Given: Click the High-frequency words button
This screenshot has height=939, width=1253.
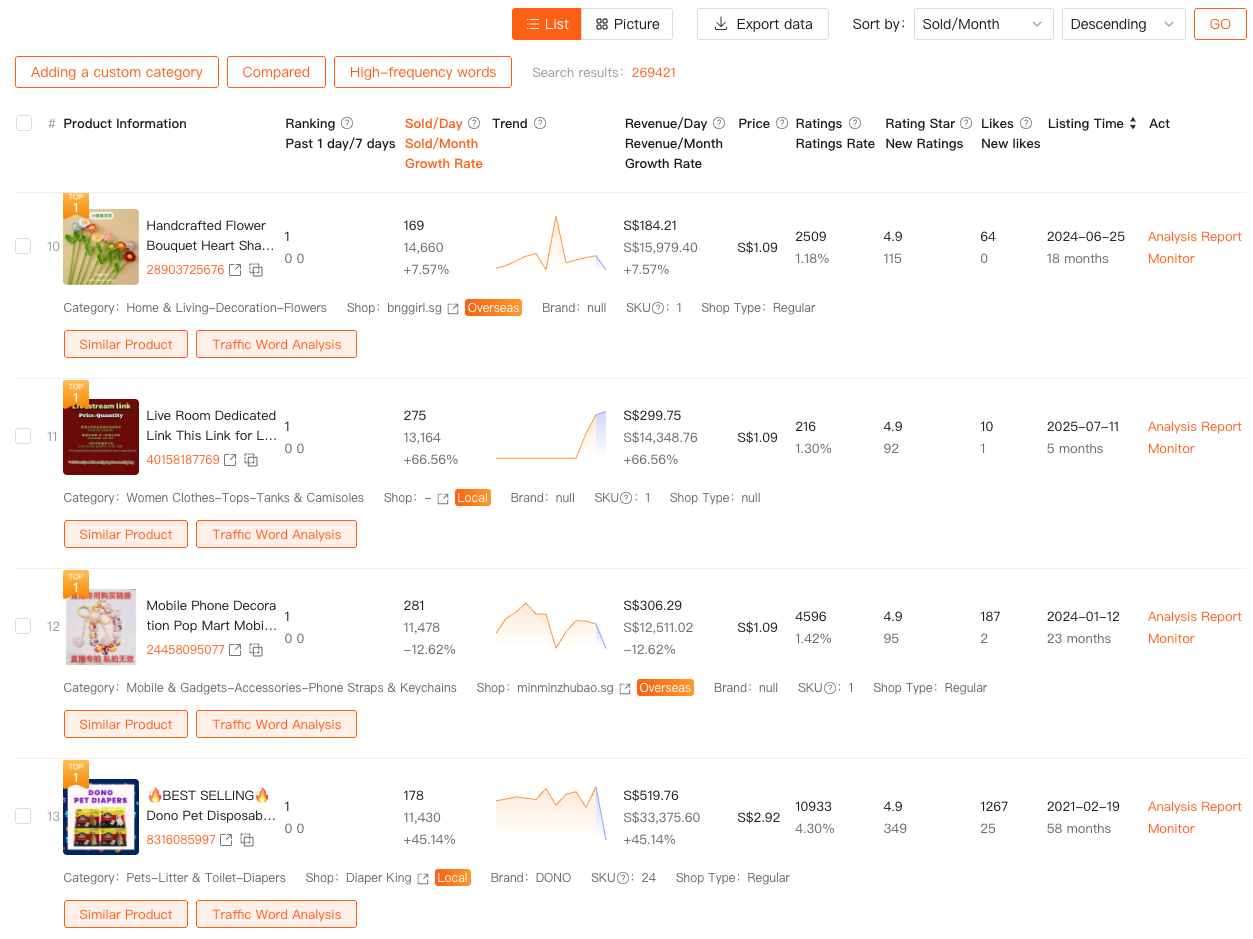Looking at the screenshot, I should (422, 72).
